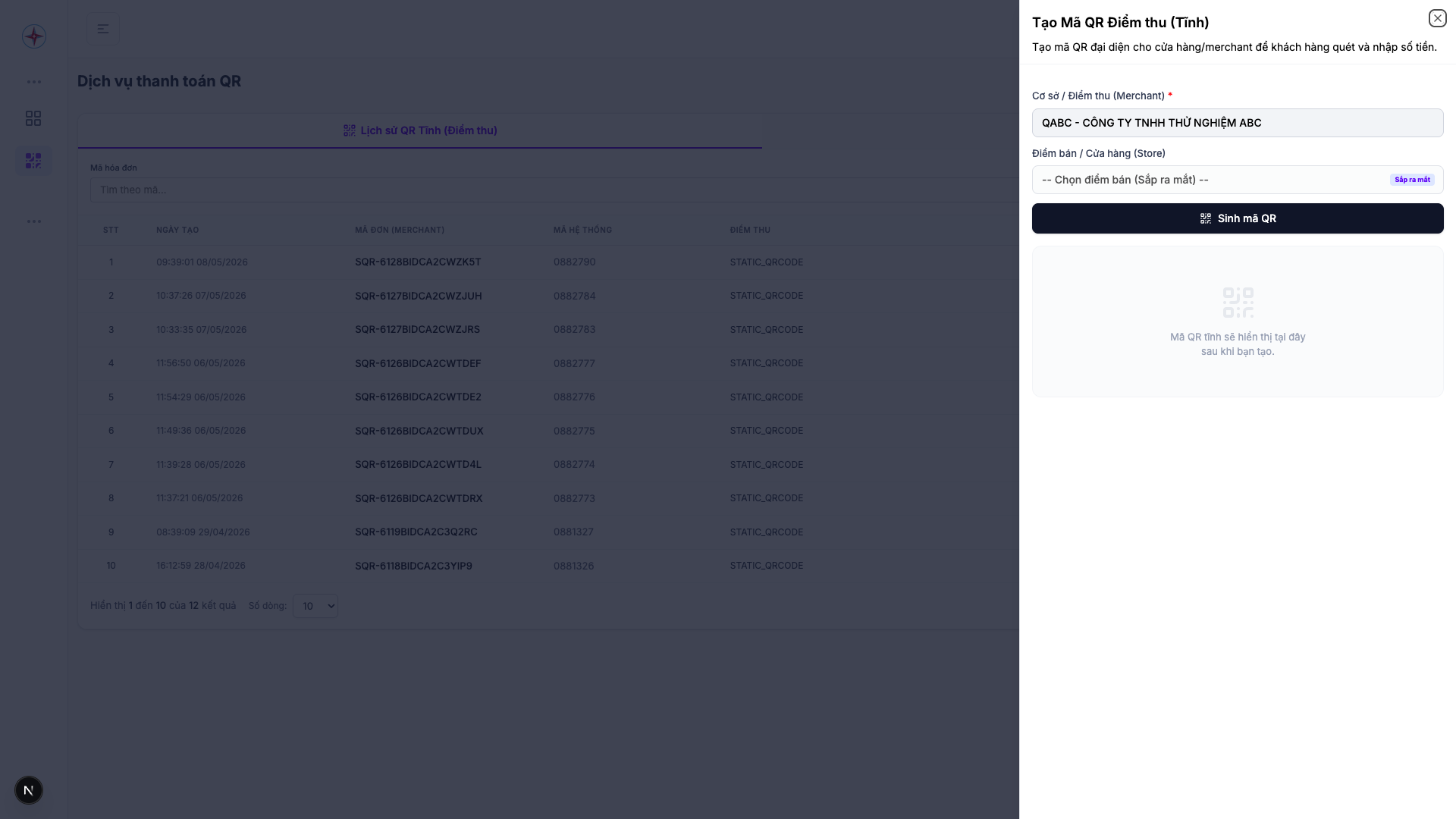Switch to Lịch sử QR Tĩnh tab
Screen dimensions: 1456x819
(420, 130)
